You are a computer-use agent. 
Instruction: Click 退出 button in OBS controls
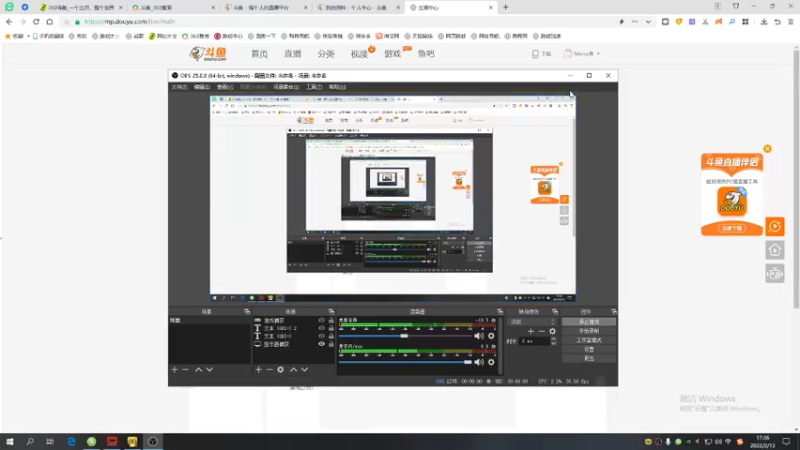tap(589, 359)
